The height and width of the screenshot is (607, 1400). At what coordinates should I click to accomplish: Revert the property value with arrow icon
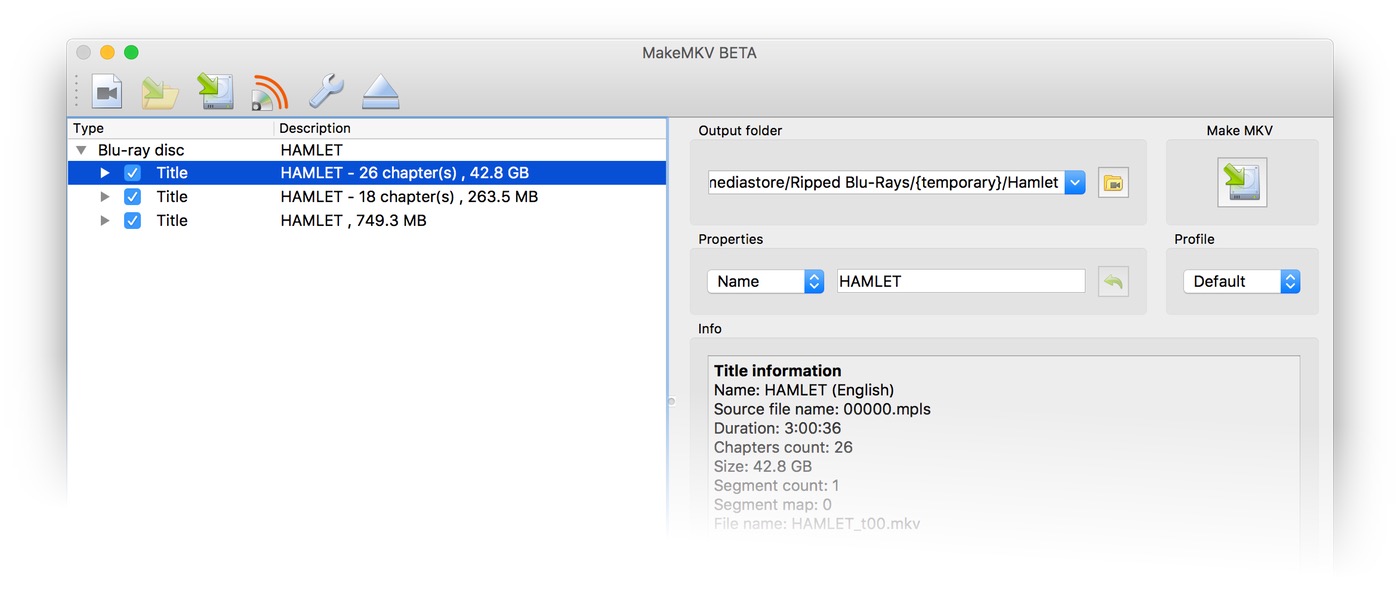[1113, 282]
